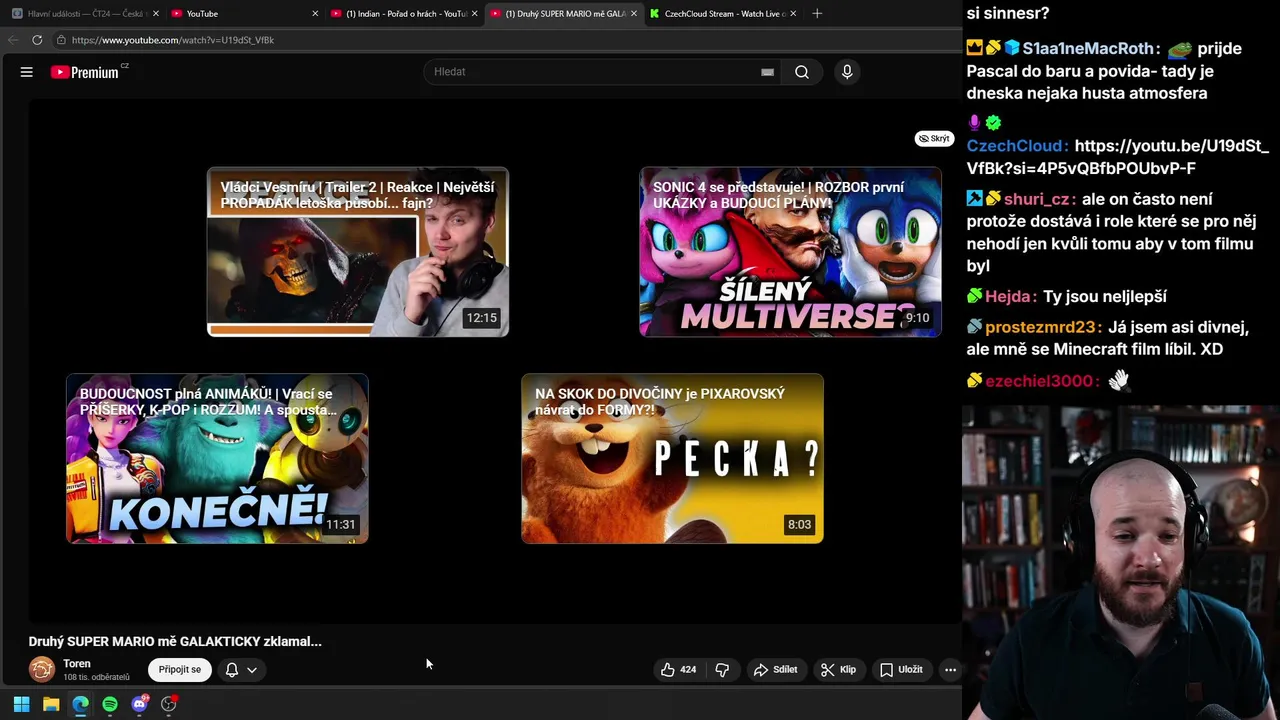The image size is (1280, 720).
Task: Close the Indian - Pořad o hrách tab
Action: (x=474, y=14)
